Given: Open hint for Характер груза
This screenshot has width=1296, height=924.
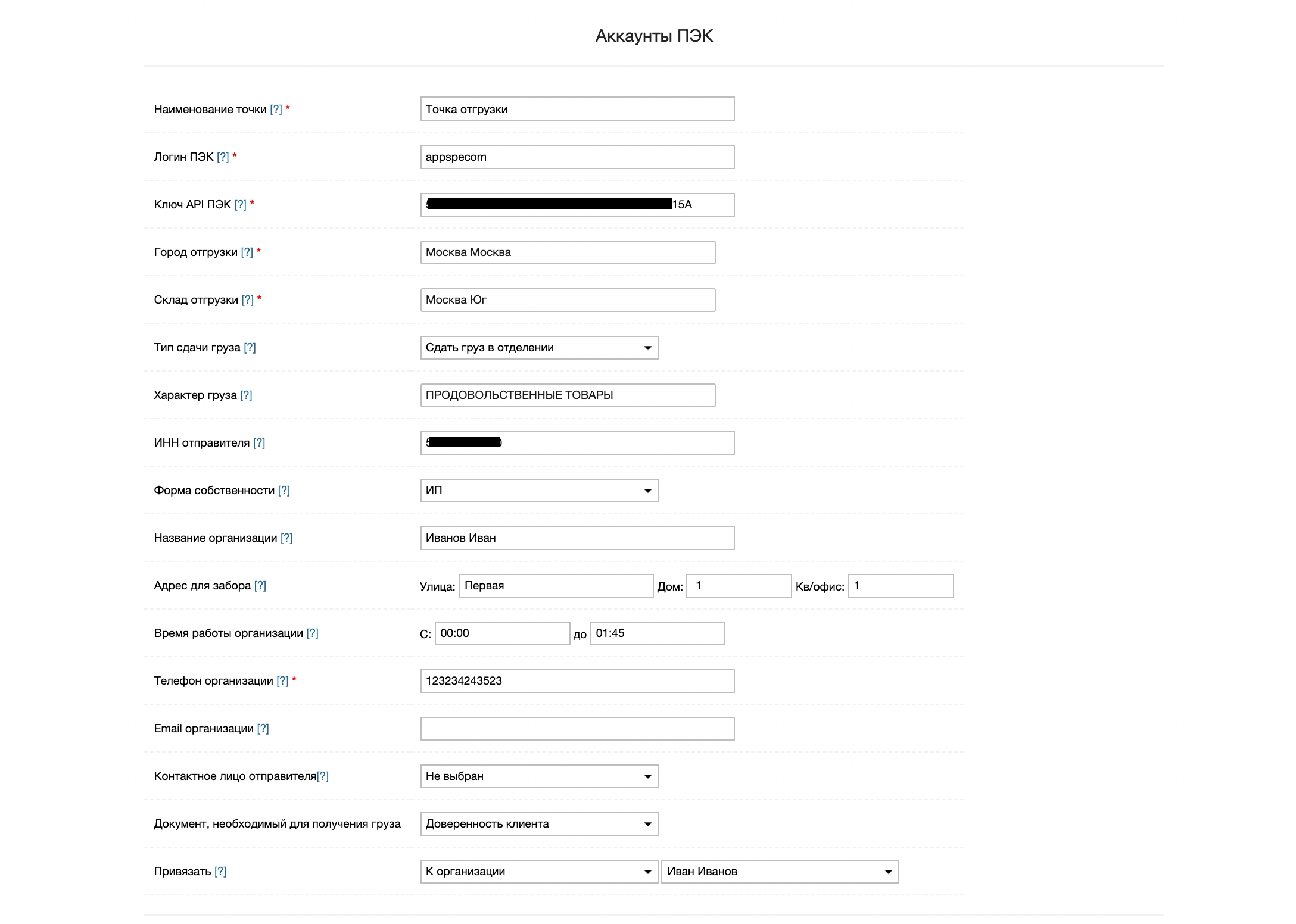Looking at the screenshot, I should pos(246,395).
